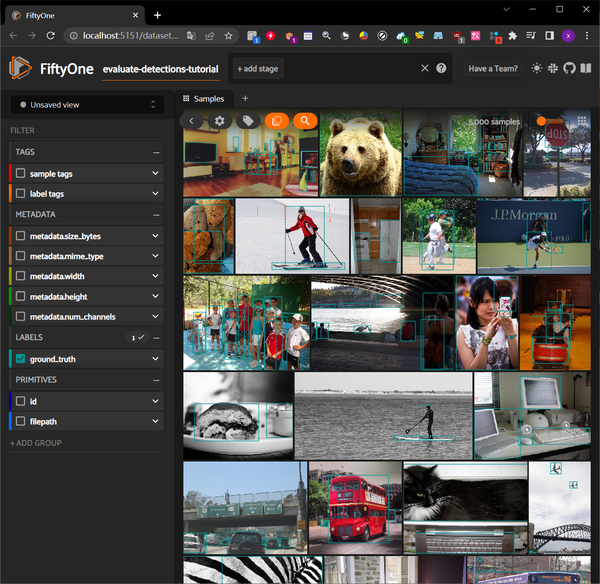Enable the sample tags checkbox
The height and width of the screenshot is (584, 600).
point(20,174)
